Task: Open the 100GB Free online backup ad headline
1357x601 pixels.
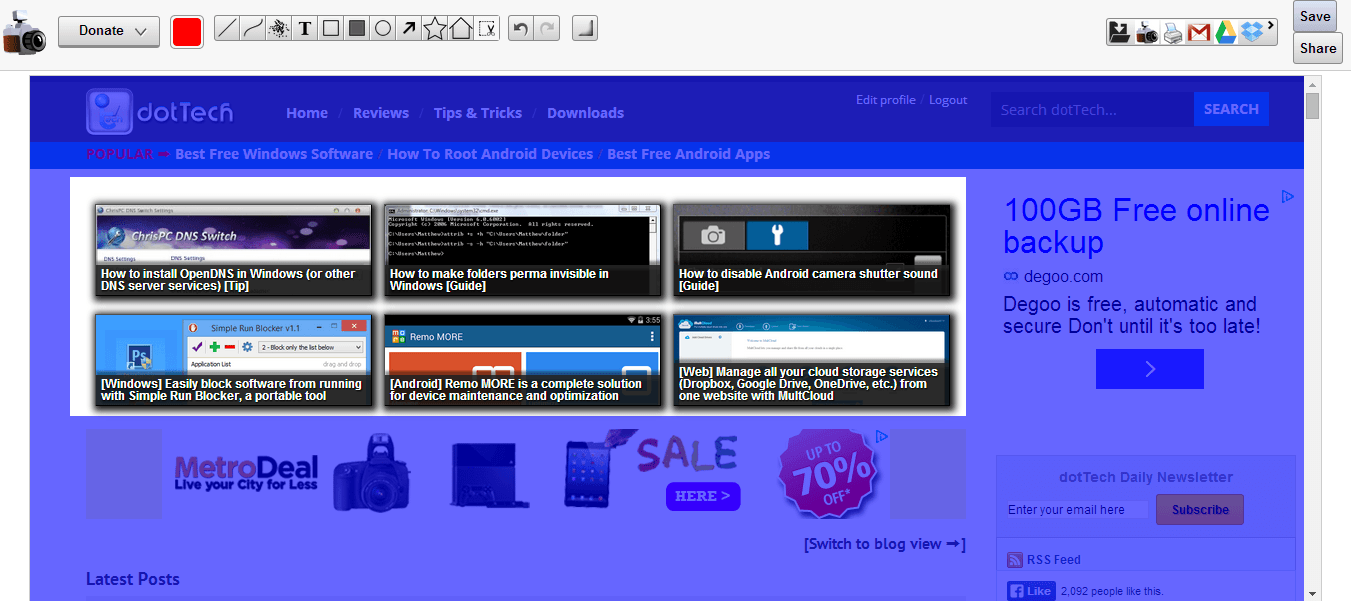Action: click(x=1137, y=226)
